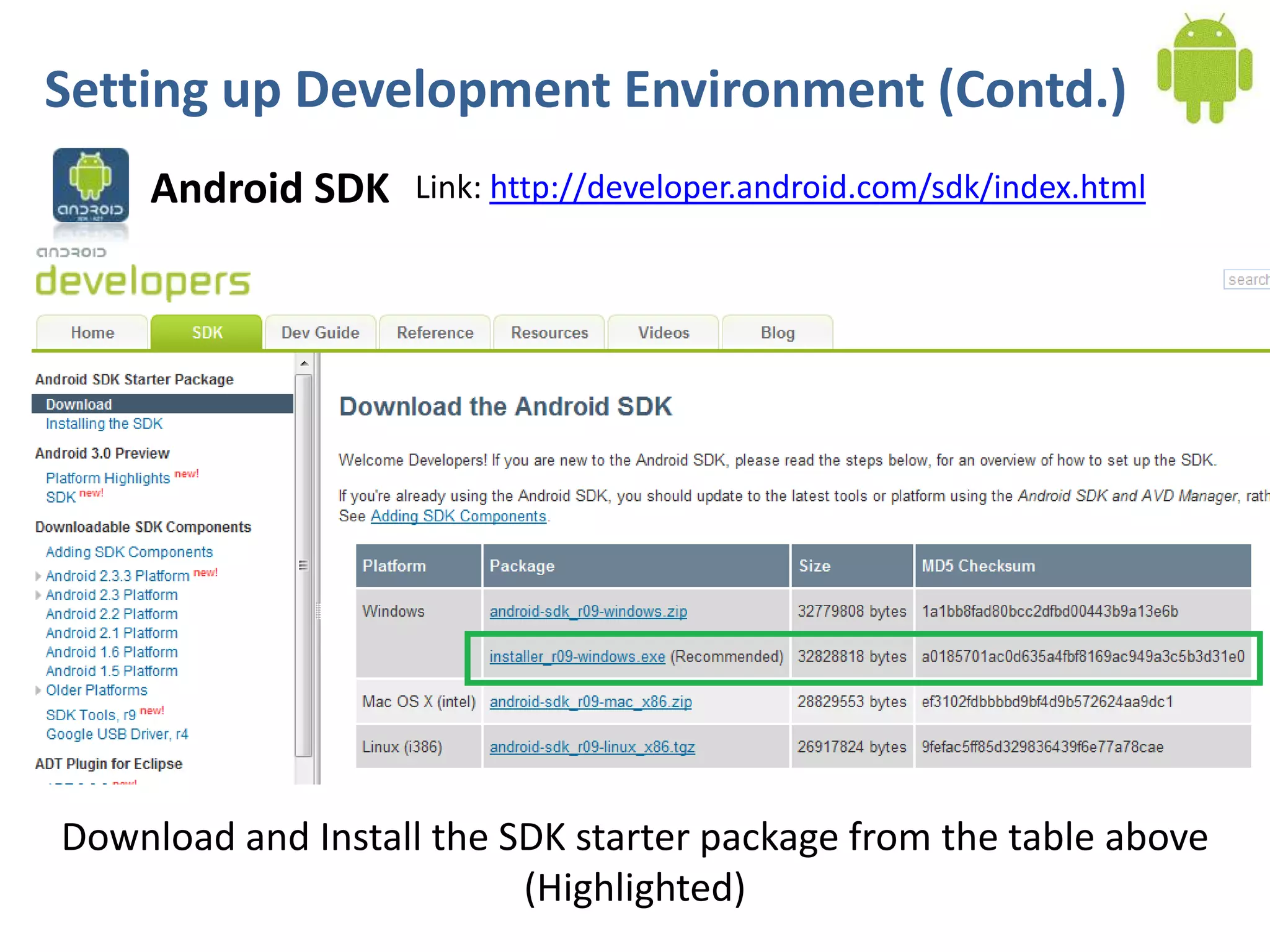The width and height of the screenshot is (1270, 952).
Task: Open the developer.android.com SDK link
Action: click(x=817, y=187)
